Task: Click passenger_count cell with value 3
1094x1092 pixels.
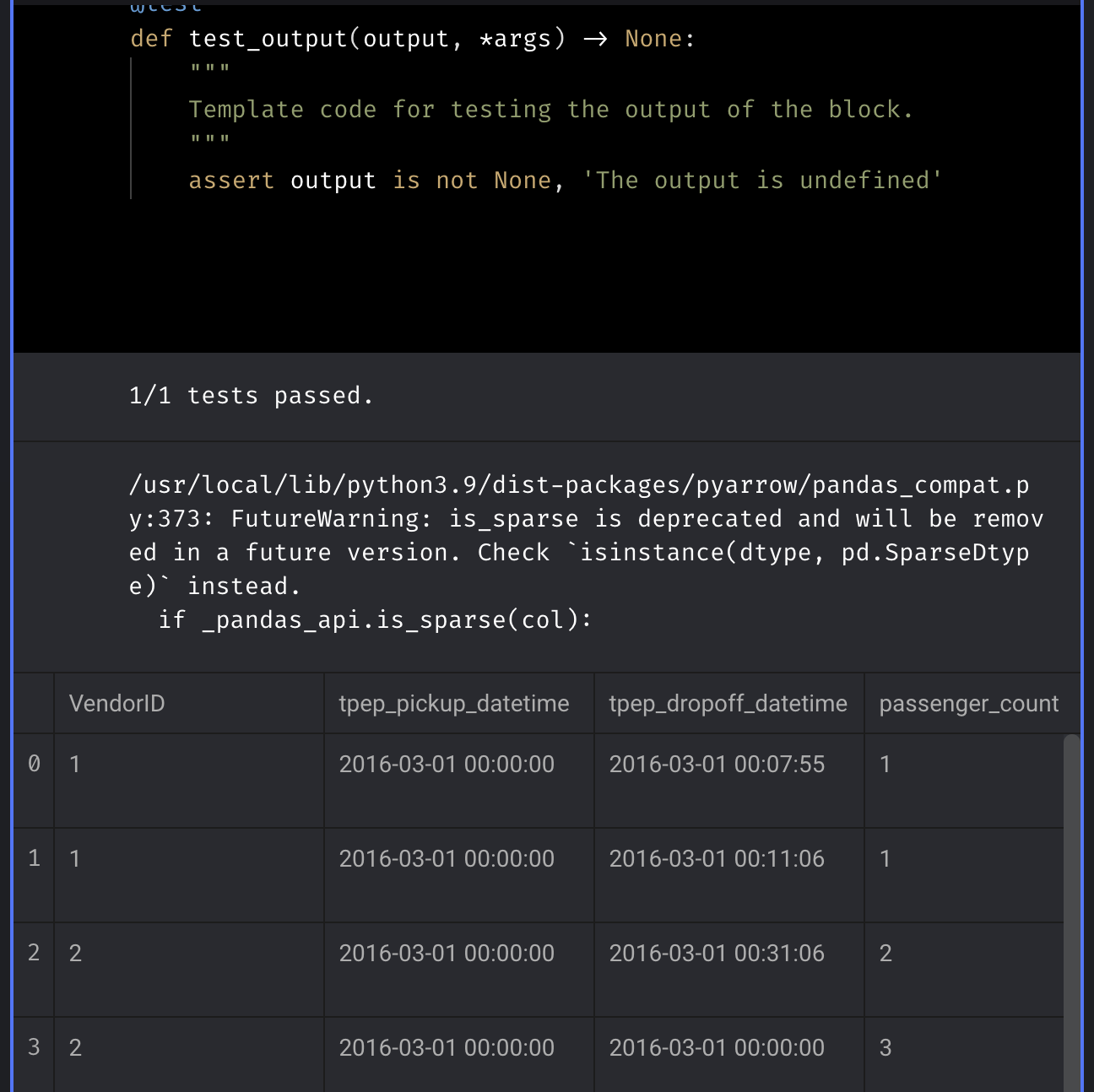Action: pyautogui.click(x=885, y=1047)
